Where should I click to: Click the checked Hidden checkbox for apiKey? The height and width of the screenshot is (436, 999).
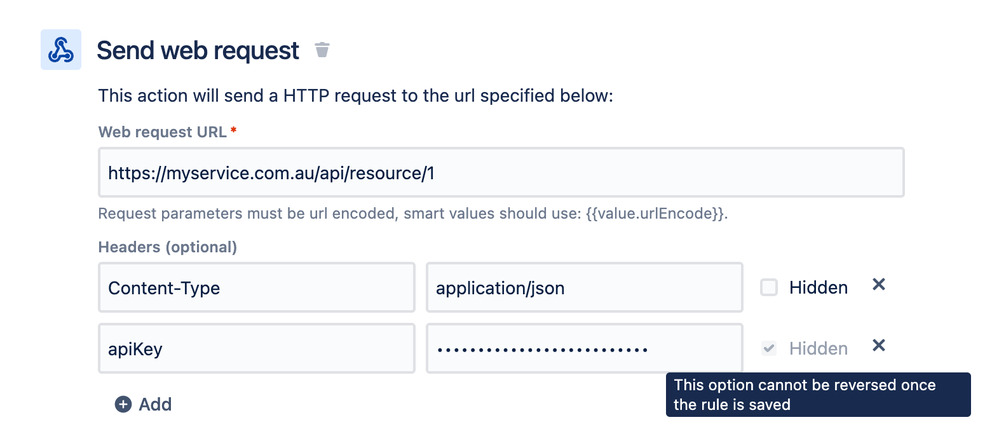[769, 349]
